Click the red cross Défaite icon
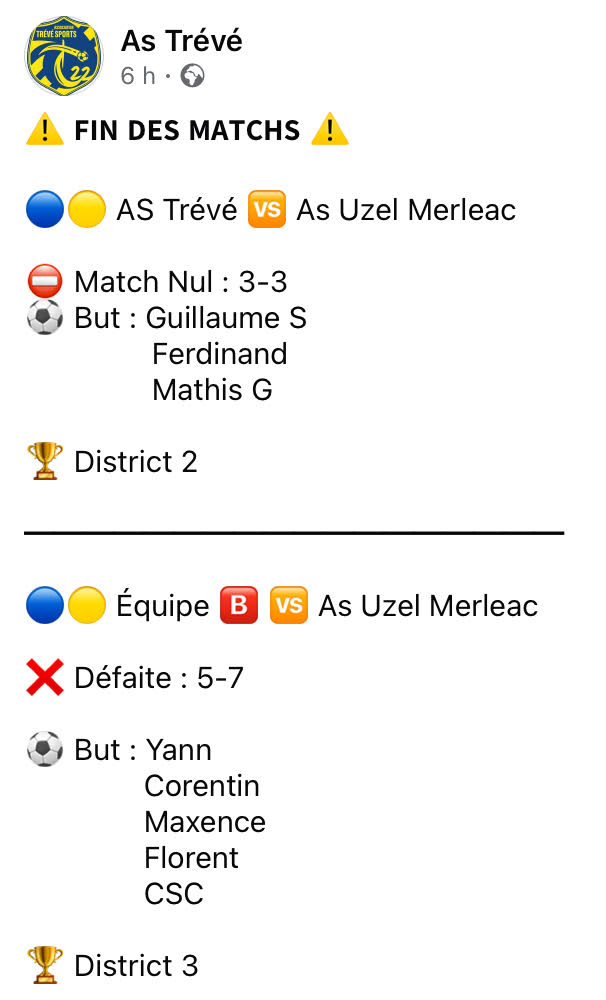606x1000 pixels. 45,678
